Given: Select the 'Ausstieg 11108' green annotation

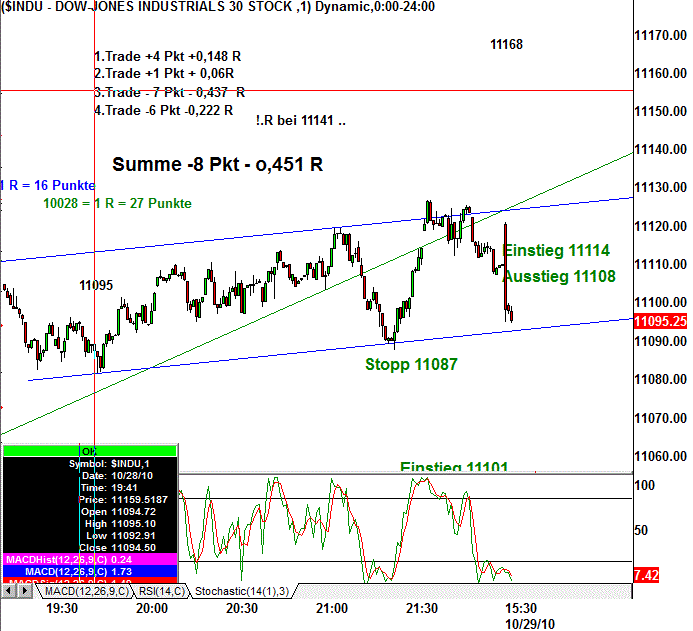Looking at the screenshot, I should point(558,276).
